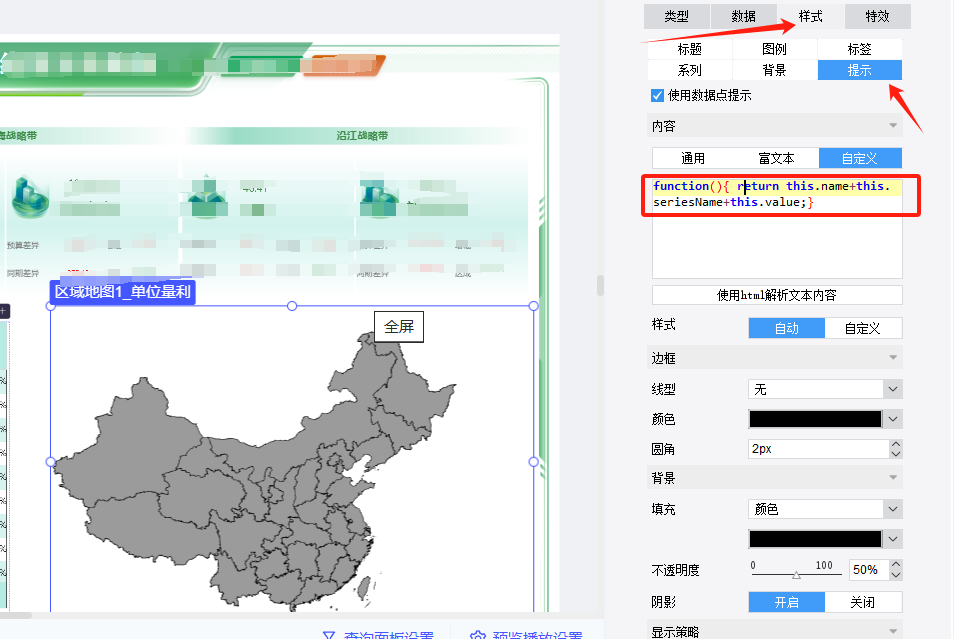This screenshot has width=954, height=639.
Task: Click the 查询面板设置 filter icon
Action: coord(329,635)
